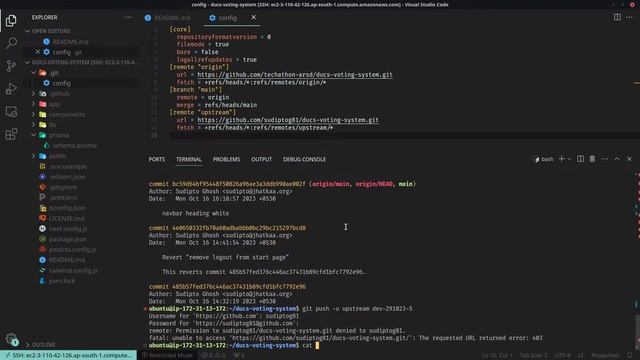
Task: Close the config editor tab
Action: click(253, 18)
